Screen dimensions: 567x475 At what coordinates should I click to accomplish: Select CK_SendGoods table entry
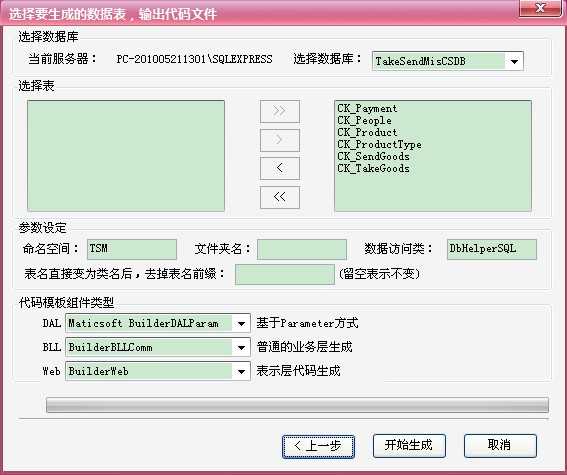coord(373,156)
